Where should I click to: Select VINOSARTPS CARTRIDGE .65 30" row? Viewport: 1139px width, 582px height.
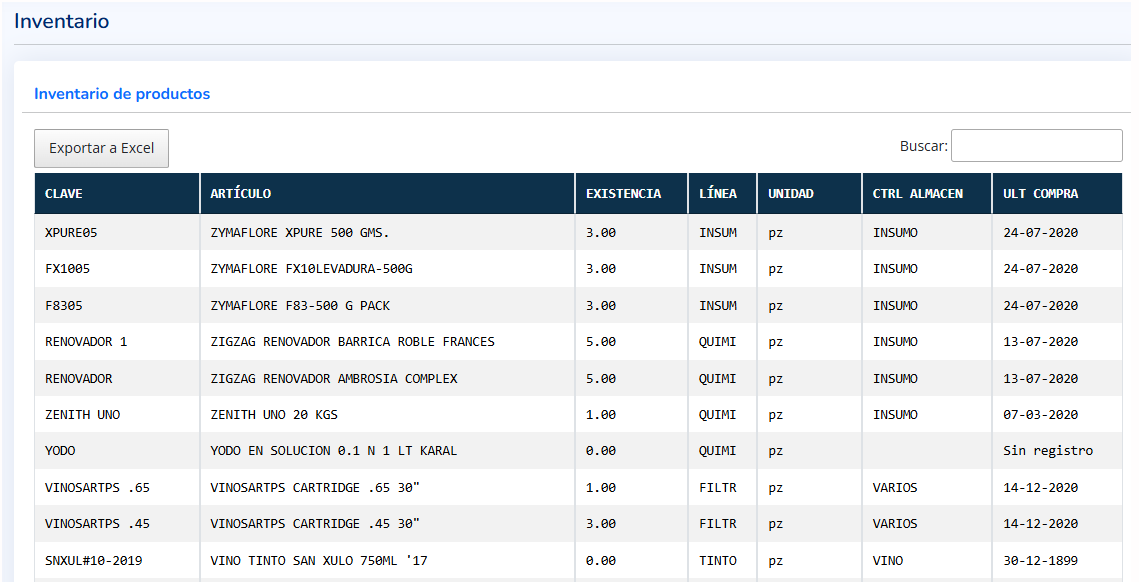[315, 488]
